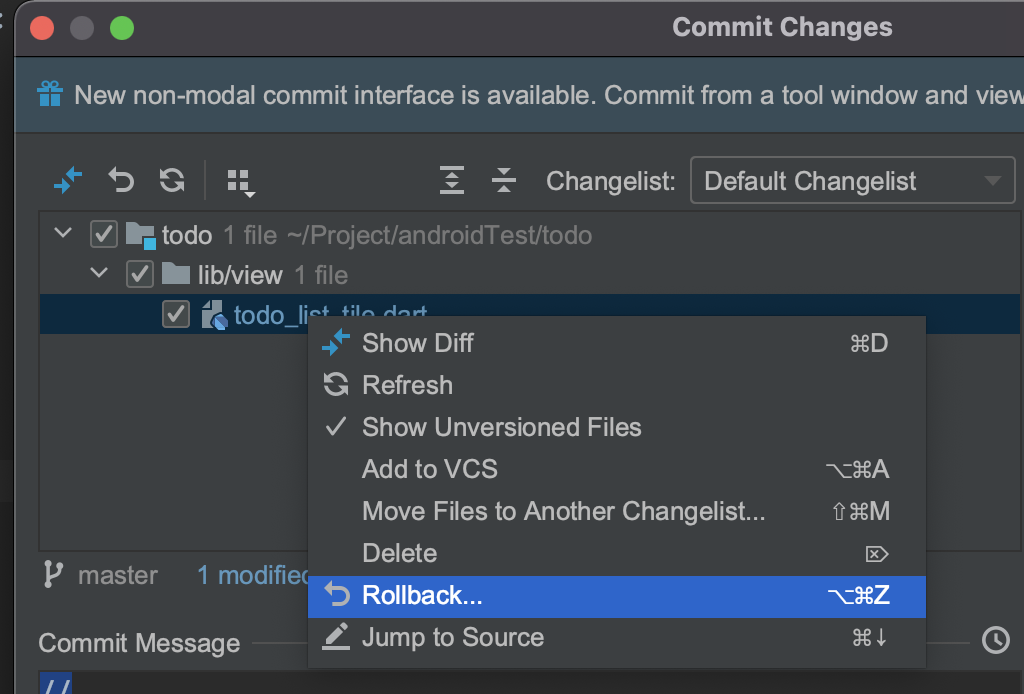Open commit message history clock icon

(995, 640)
